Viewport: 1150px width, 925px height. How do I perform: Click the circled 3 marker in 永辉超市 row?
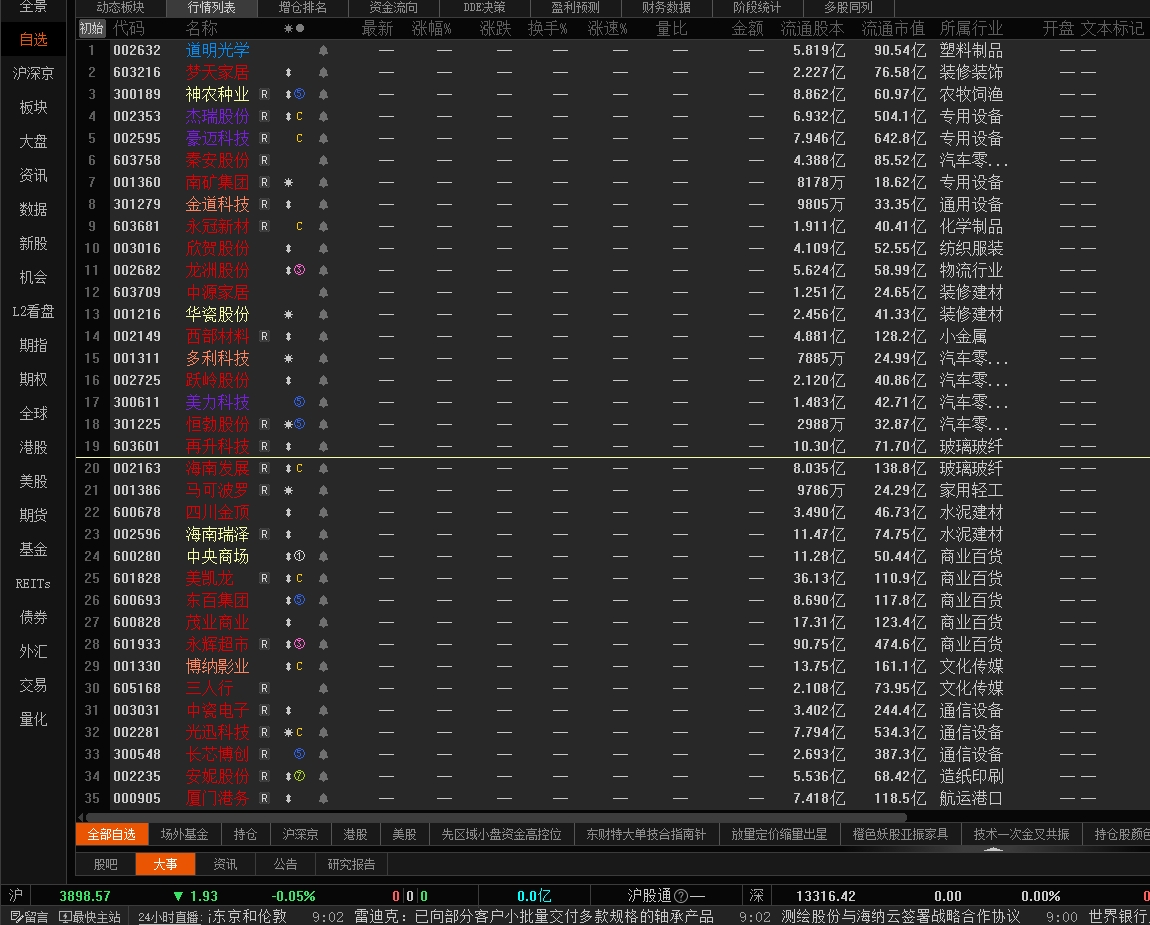coord(299,644)
